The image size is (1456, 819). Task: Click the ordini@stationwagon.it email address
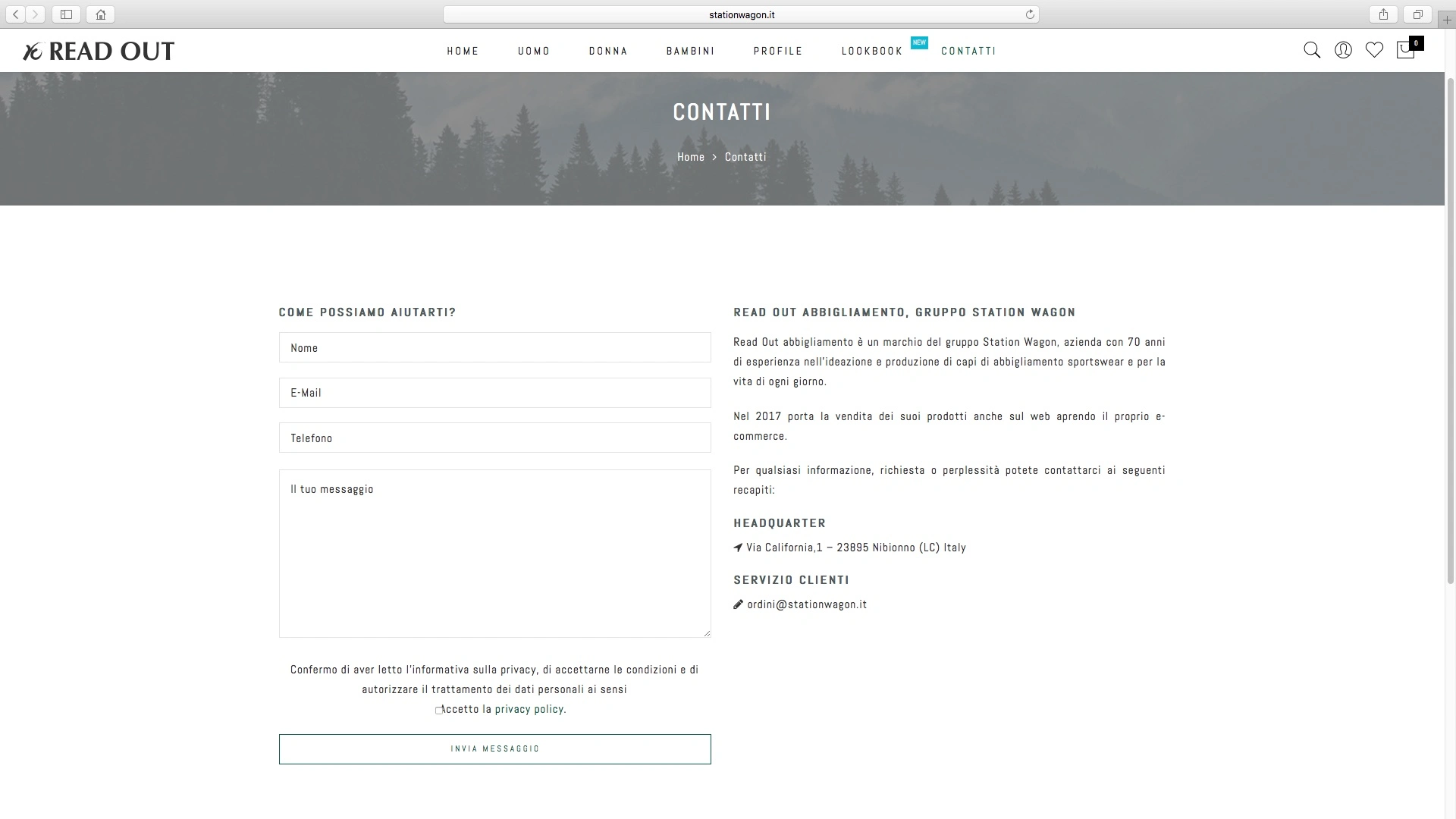807,604
